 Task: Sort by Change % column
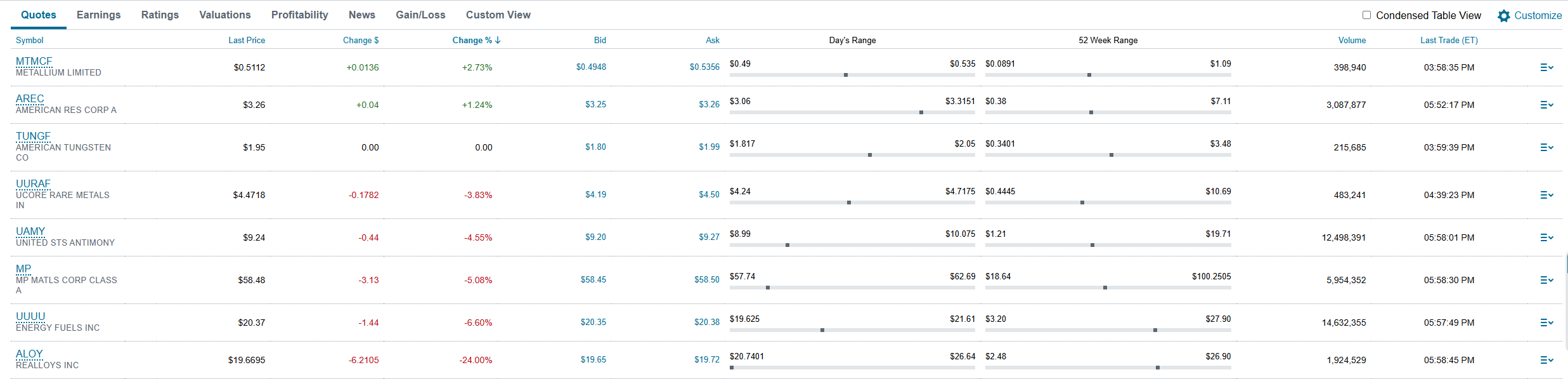(x=476, y=40)
